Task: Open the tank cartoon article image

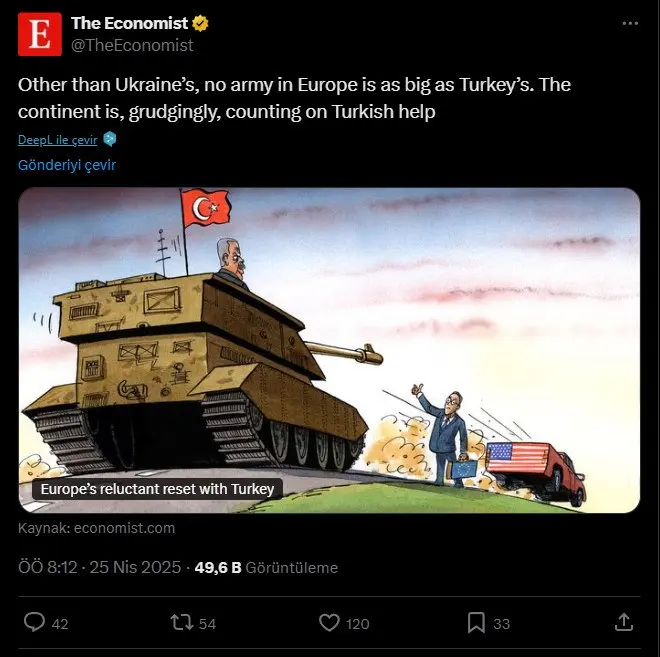Action: point(329,350)
